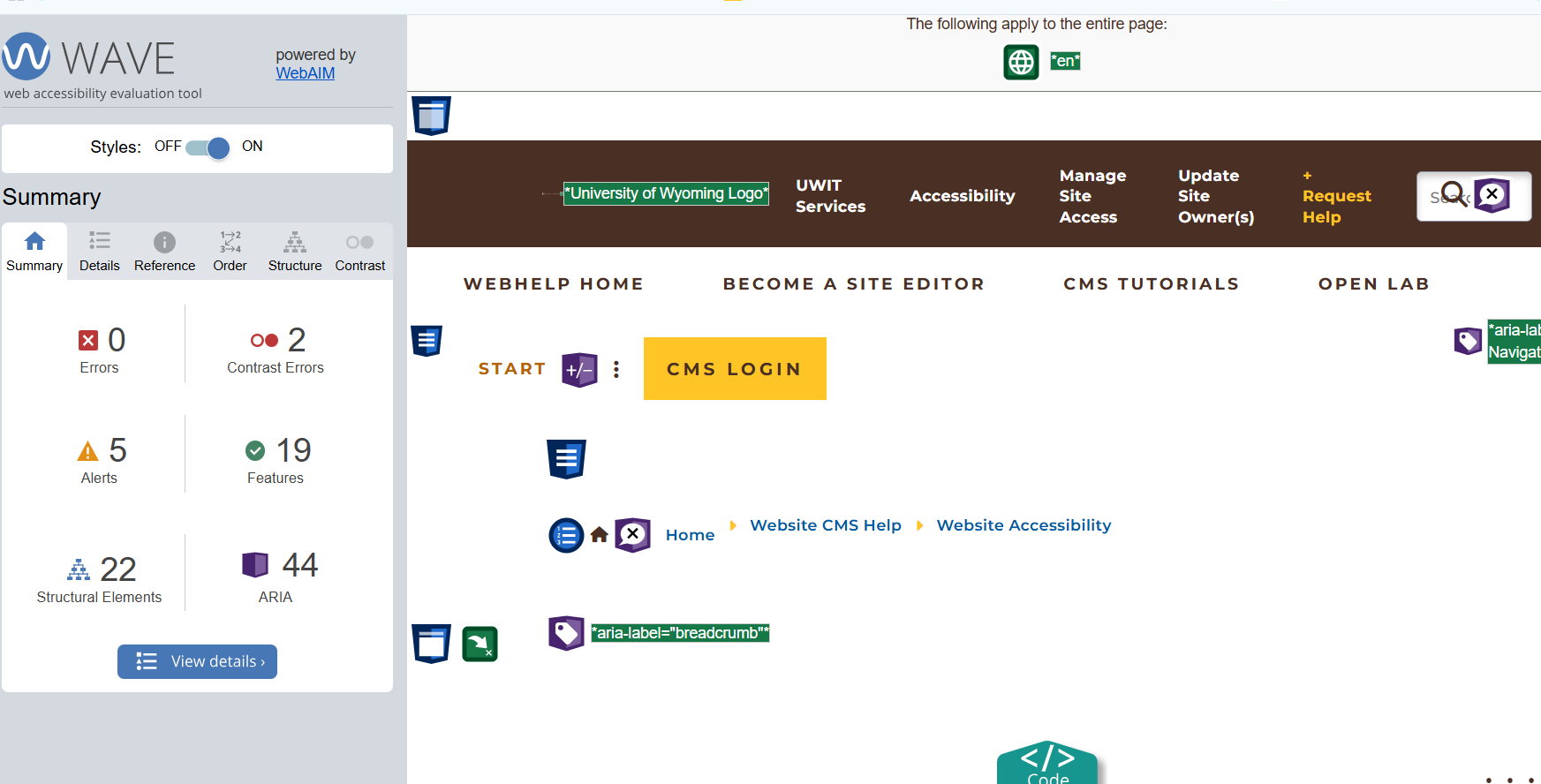Viewport: 1541px width, 784px height.
Task: Click the search magnifier icon
Action: (1454, 193)
